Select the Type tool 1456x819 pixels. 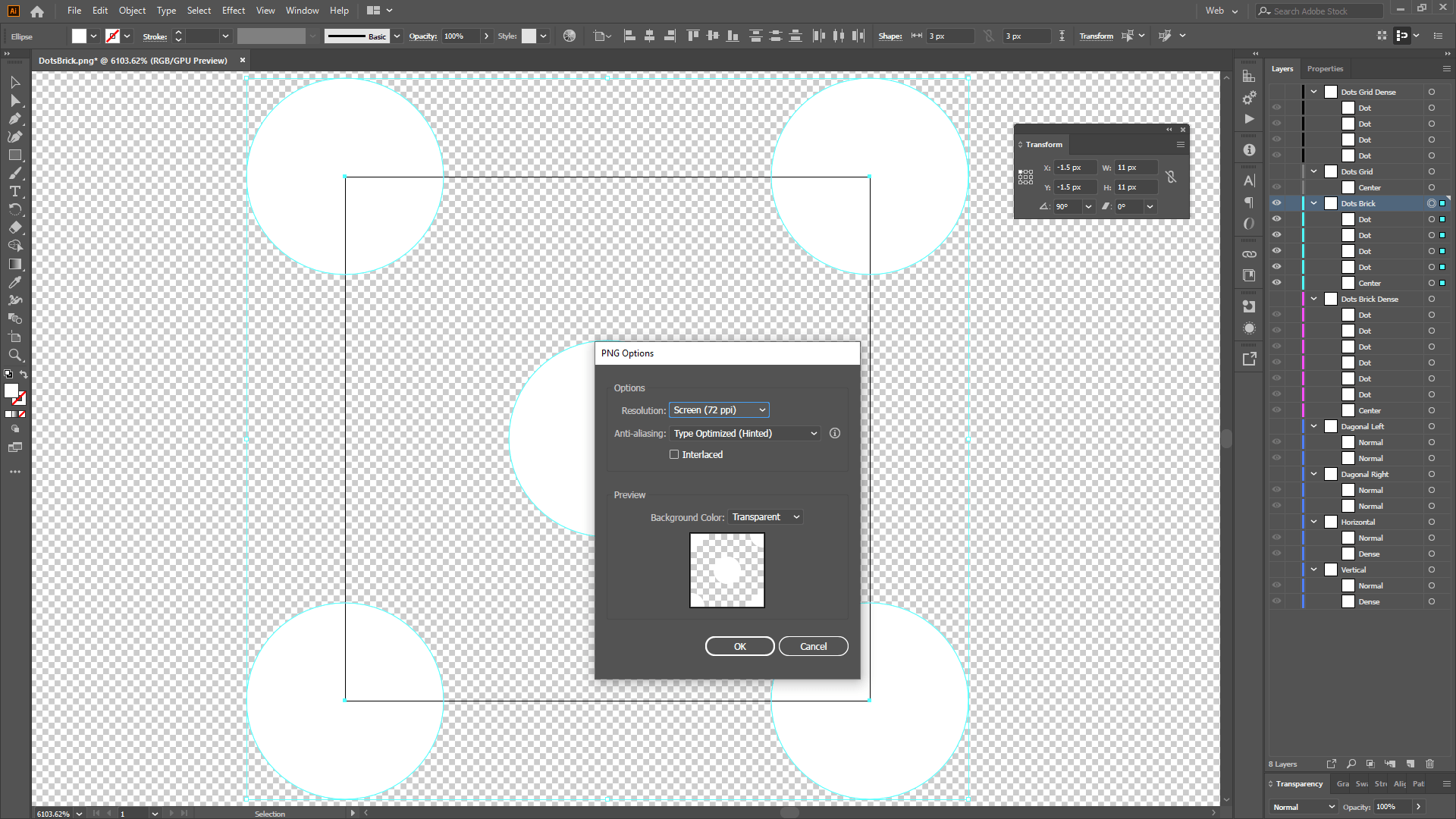[15, 191]
